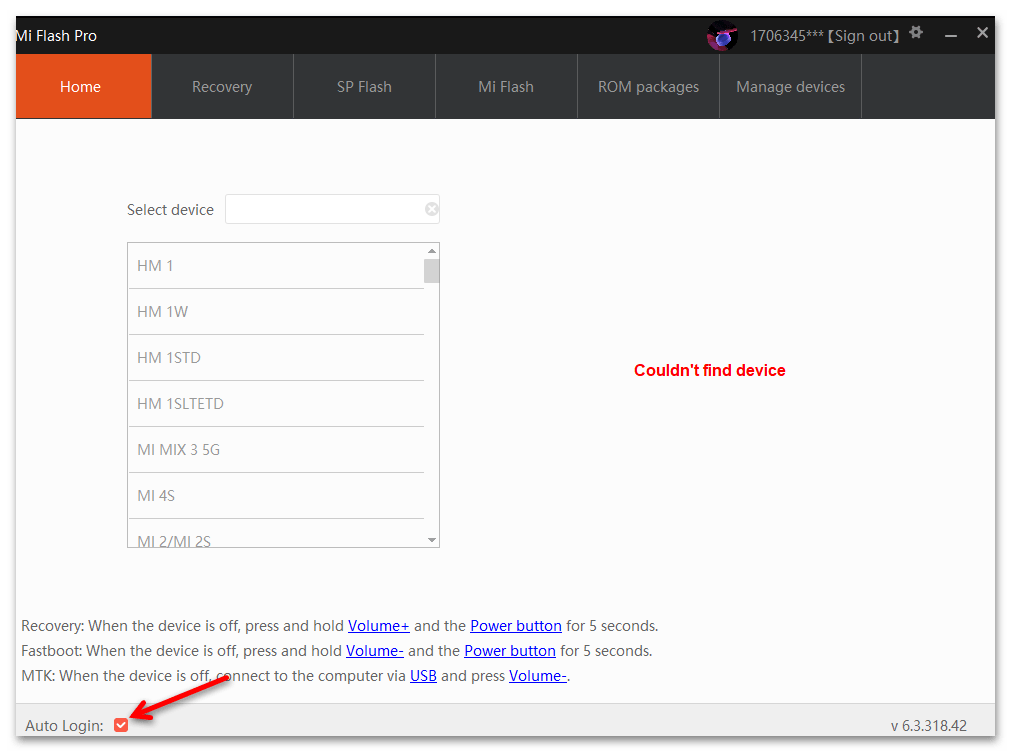Screen dimensions: 1011x752
Task: Click the Volume- link in the MTK line
Action: pyautogui.click(x=538, y=676)
